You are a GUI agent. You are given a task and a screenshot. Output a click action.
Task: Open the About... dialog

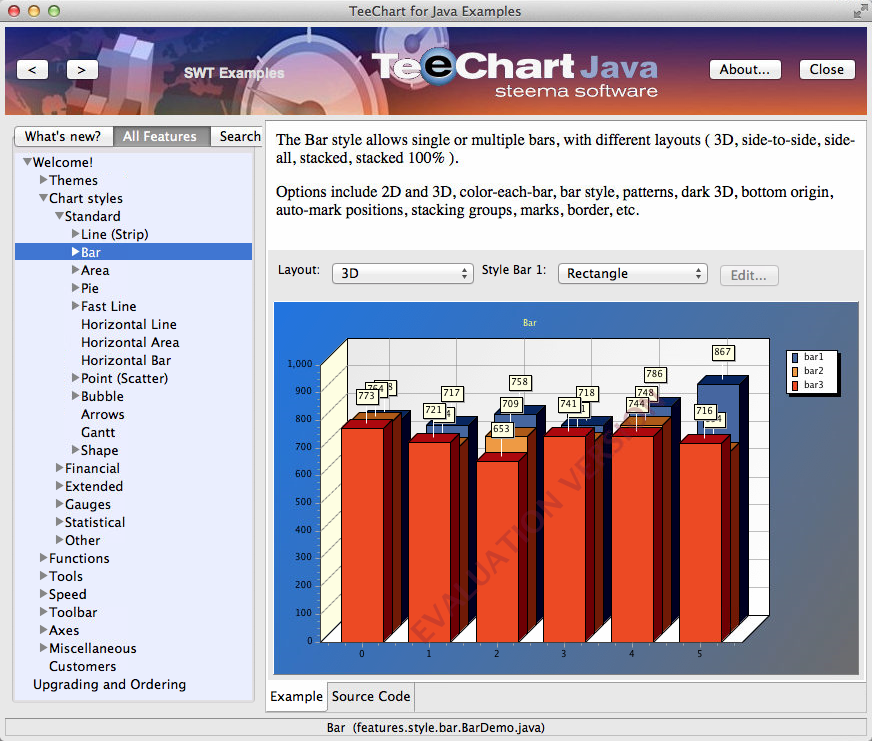[x=745, y=70]
